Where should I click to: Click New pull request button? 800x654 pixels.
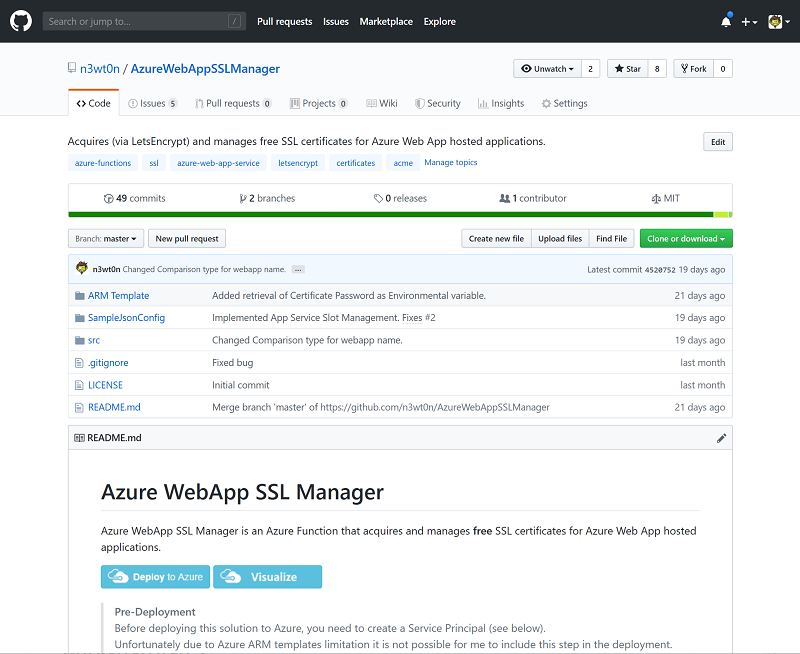(187, 238)
